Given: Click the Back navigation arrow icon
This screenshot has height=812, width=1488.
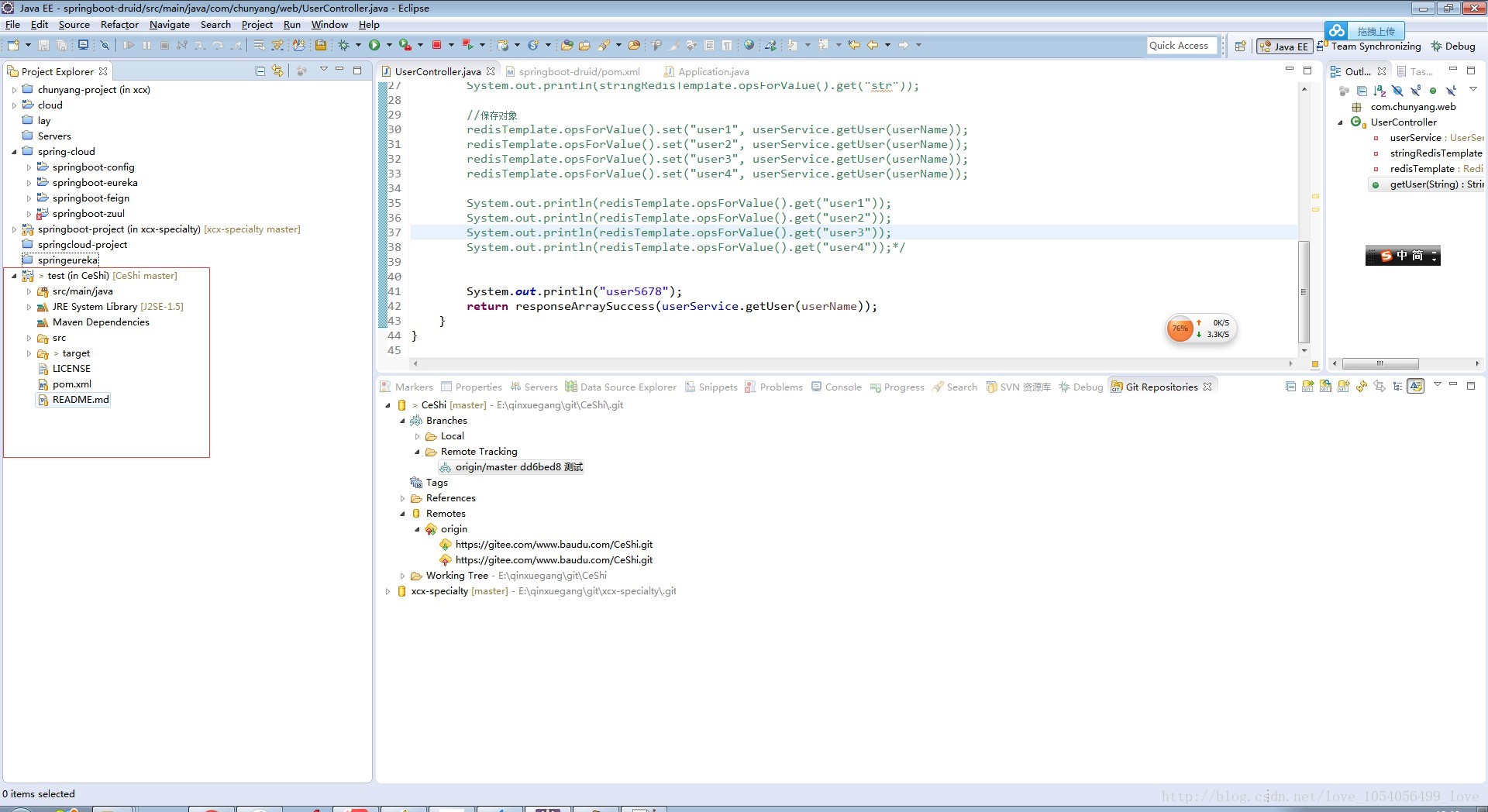Looking at the screenshot, I should point(872,45).
